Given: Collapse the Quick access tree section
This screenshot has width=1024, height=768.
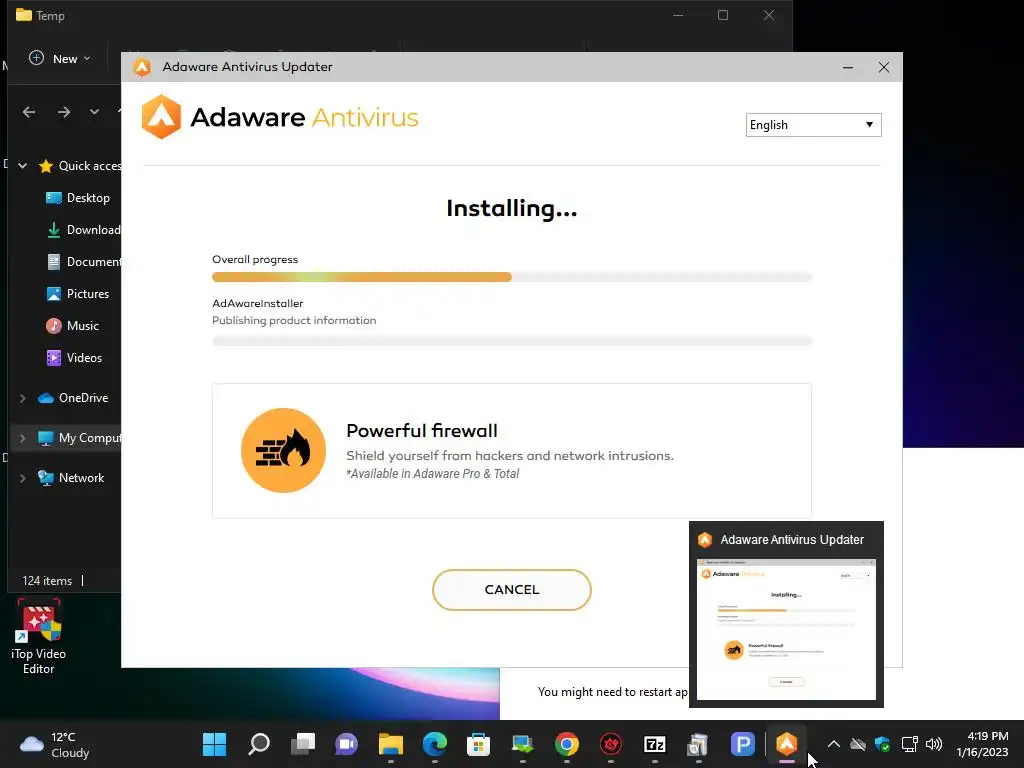Looking at the screenshot, I should click(x=23, y=166).
